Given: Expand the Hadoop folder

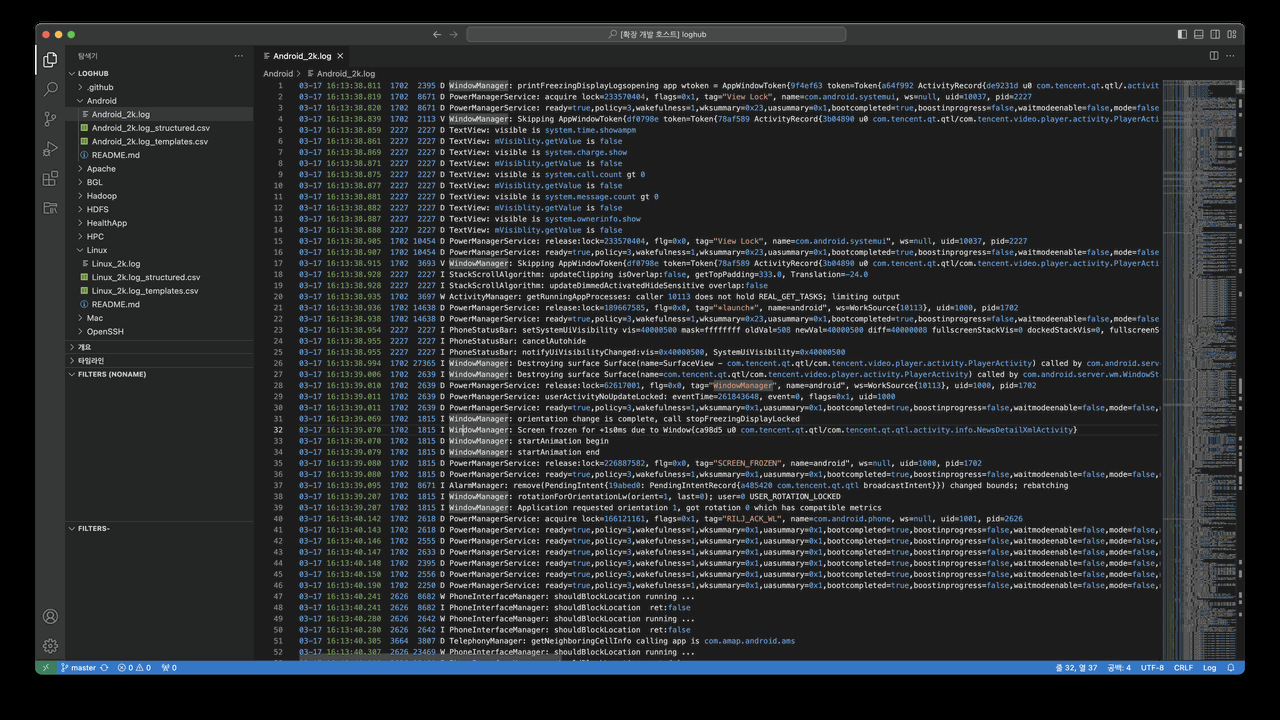Looking at the screenshot, I should (x=159, y=196).
